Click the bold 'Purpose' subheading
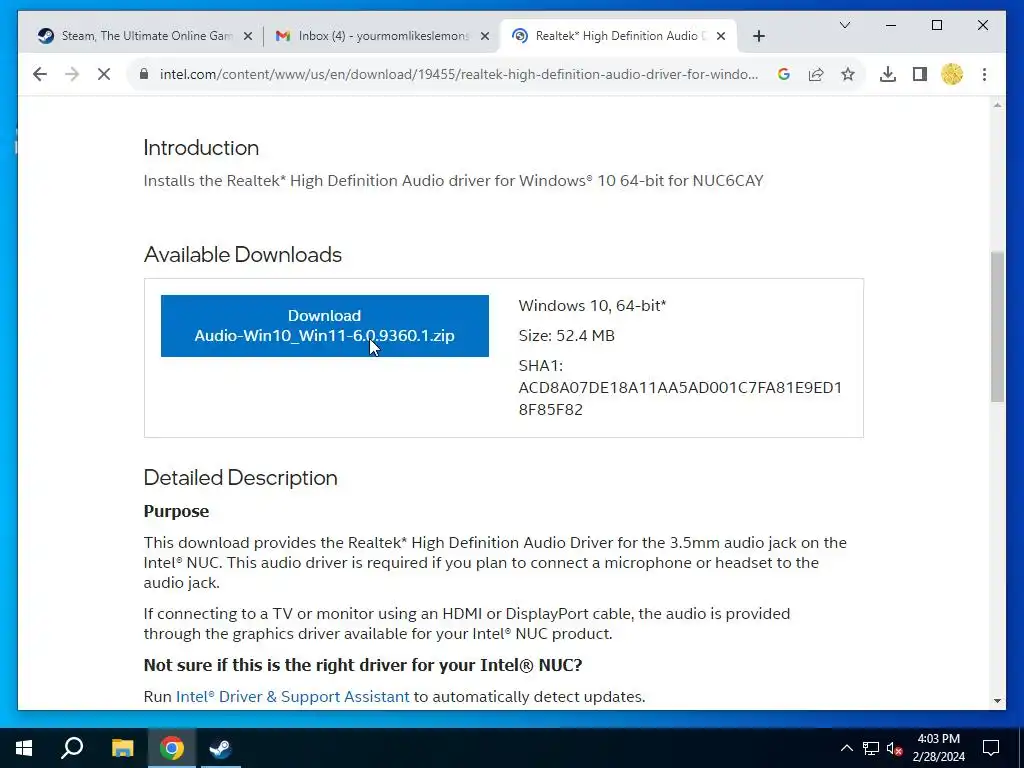The image size is (1024, 768). (x=176, y=511)
